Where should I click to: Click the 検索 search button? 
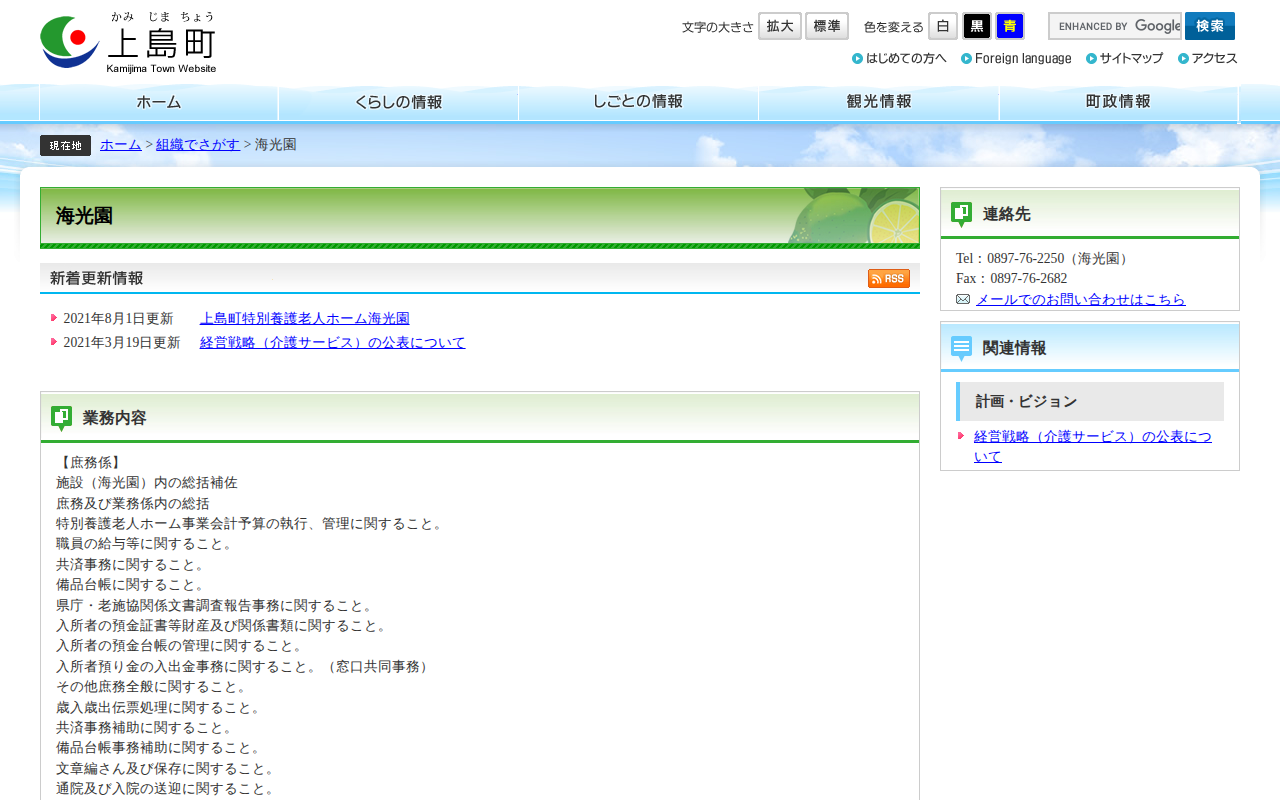[1210, 26]
